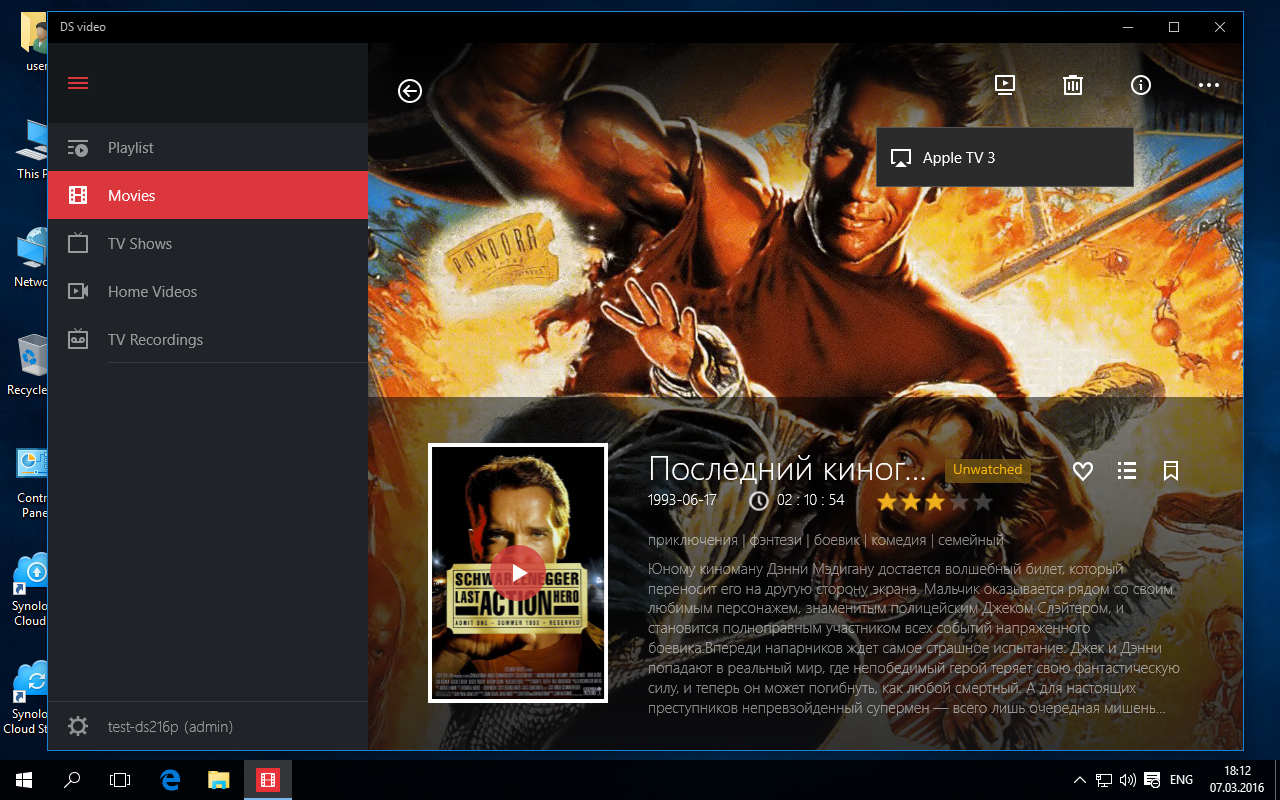Image resolution: width=1280 pixels, height=800 pixels.
Task: Click test-ds216p (admin) account label
Action: [x=170, y=727]
